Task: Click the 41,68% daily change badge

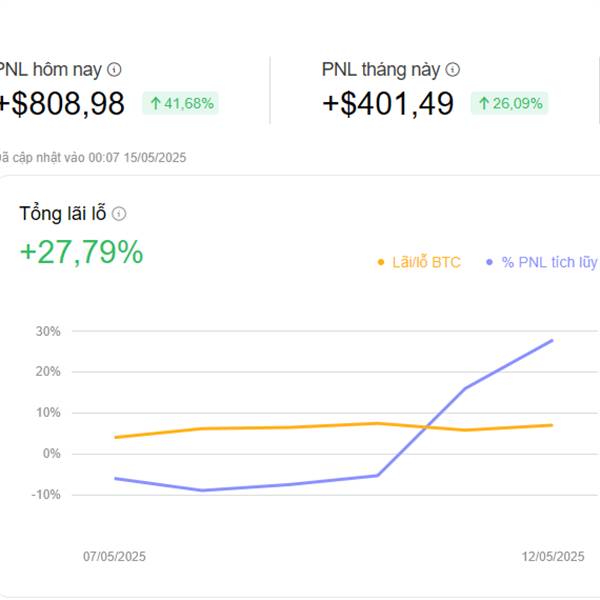Action: click(181, 103)
